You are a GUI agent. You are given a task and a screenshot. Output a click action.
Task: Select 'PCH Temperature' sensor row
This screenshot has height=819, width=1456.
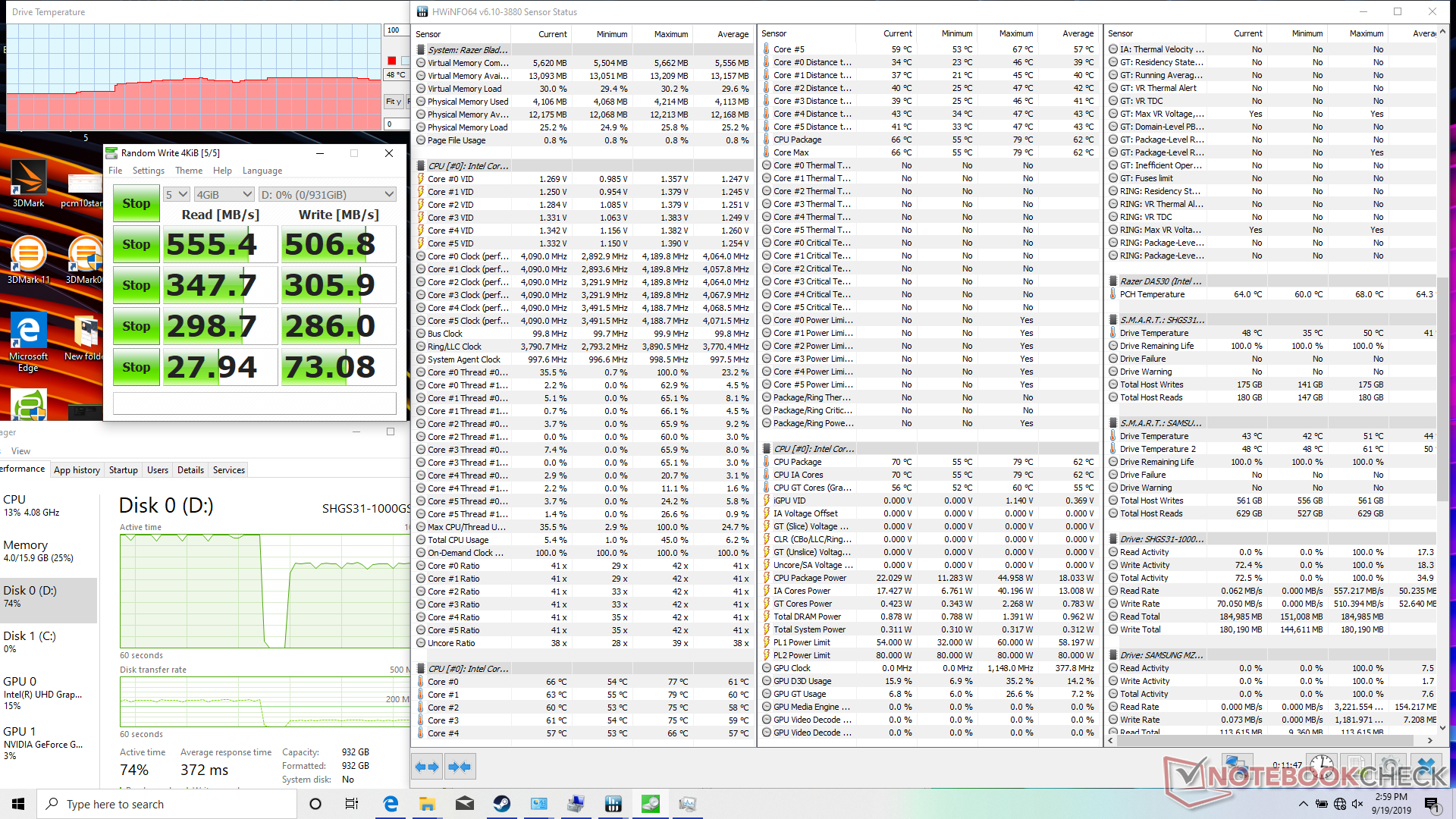pyautogui.click(x=1272, y=294)
